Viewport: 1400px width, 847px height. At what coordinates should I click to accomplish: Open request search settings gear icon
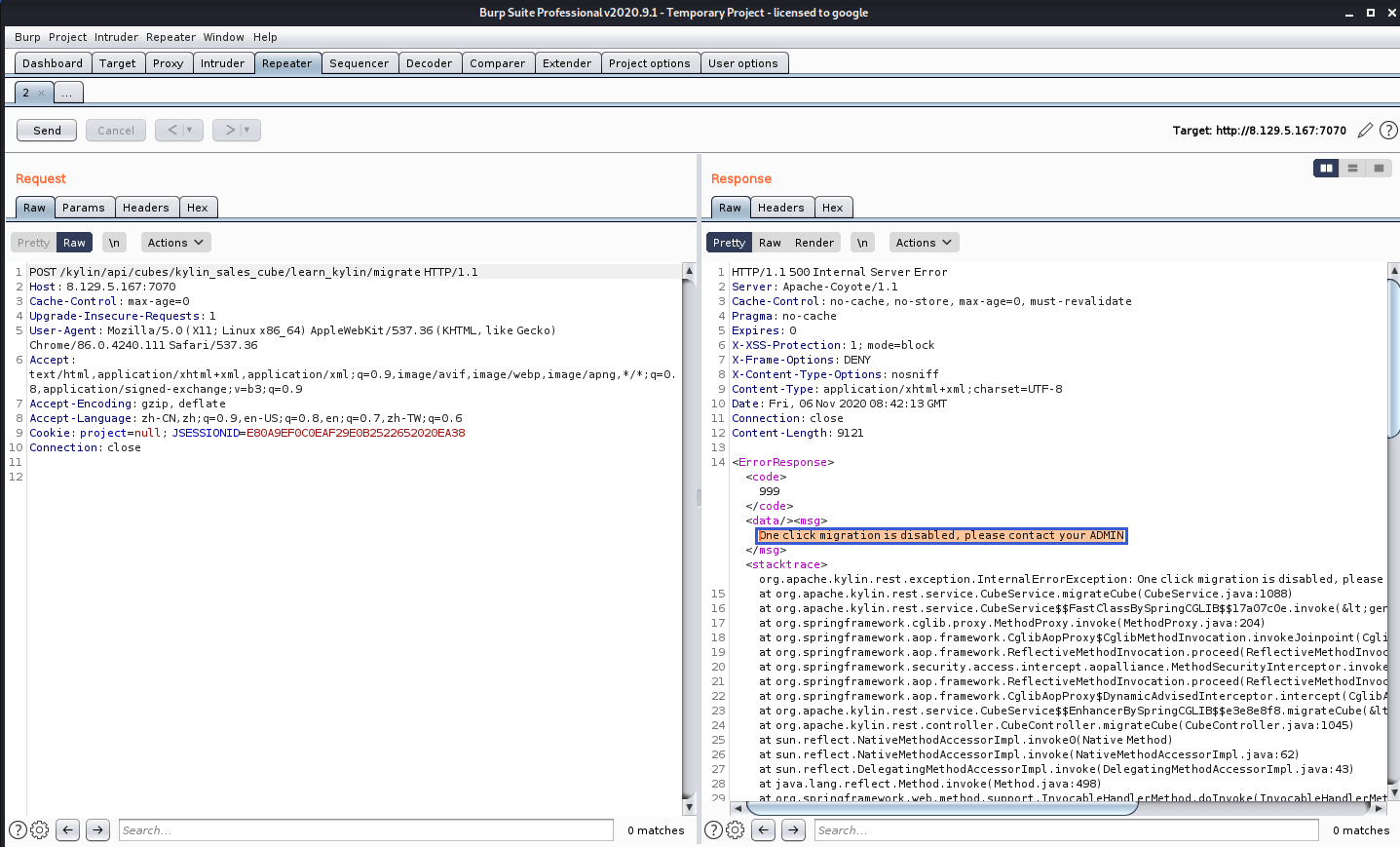40,830
